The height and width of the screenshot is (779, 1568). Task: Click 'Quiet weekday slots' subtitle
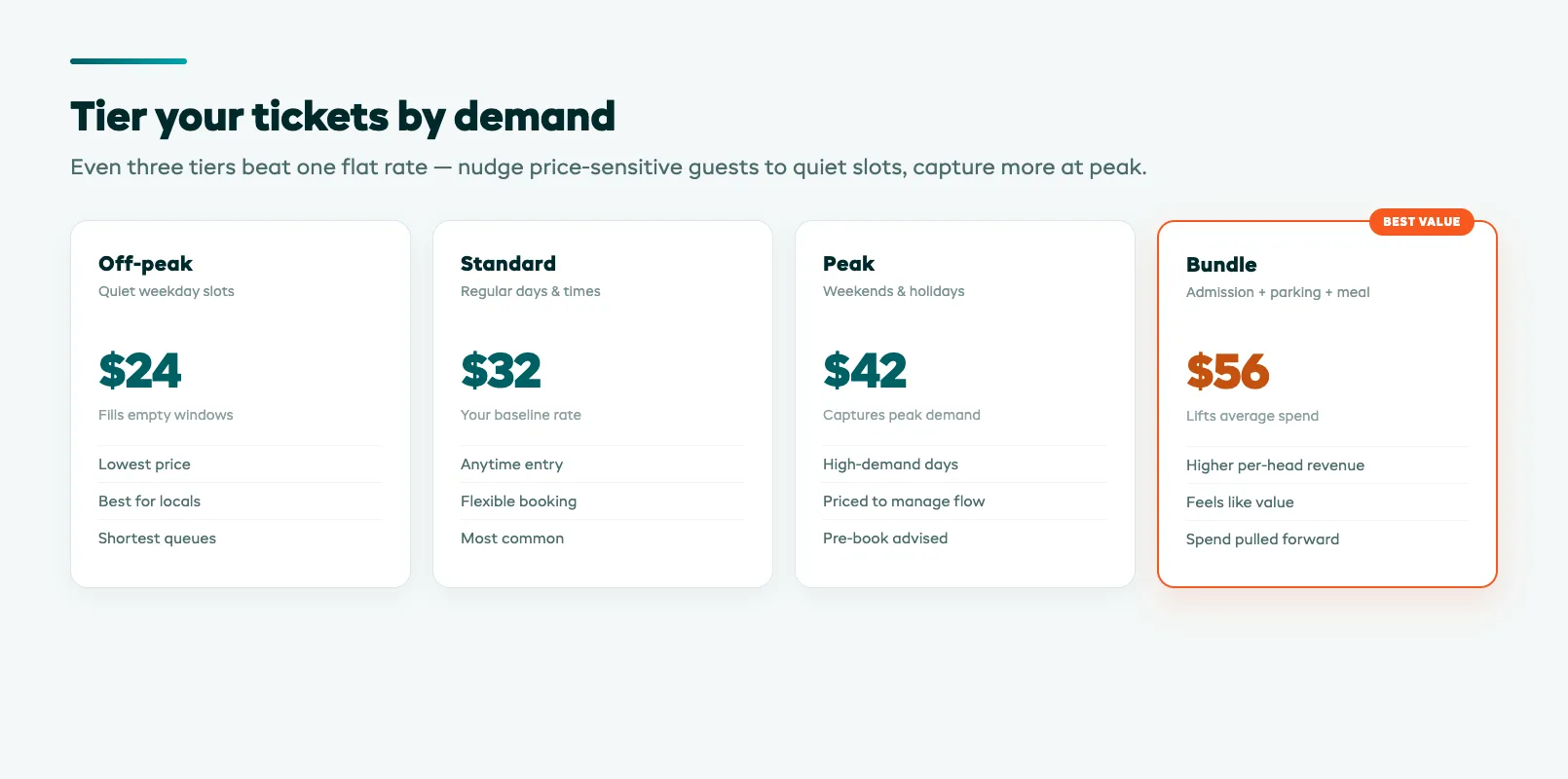(167, 291)
